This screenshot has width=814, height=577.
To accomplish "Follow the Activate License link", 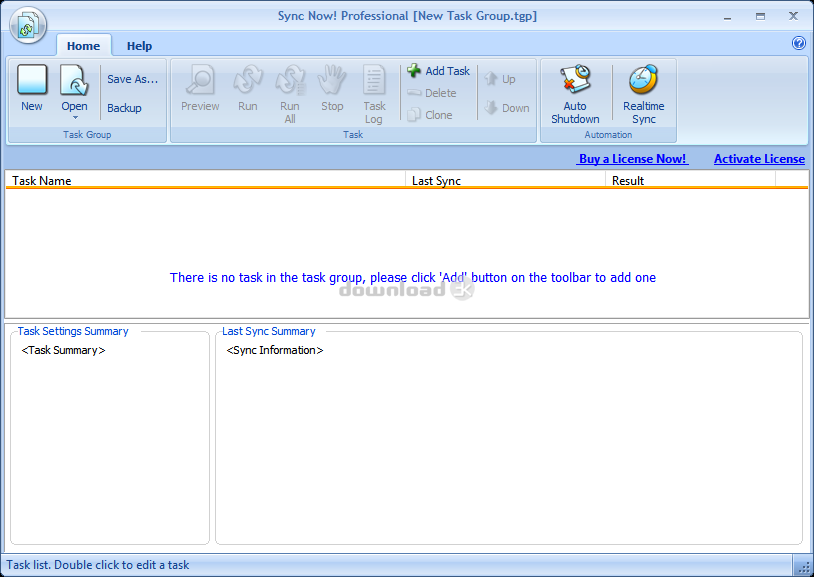I will (x=759, y=159).
